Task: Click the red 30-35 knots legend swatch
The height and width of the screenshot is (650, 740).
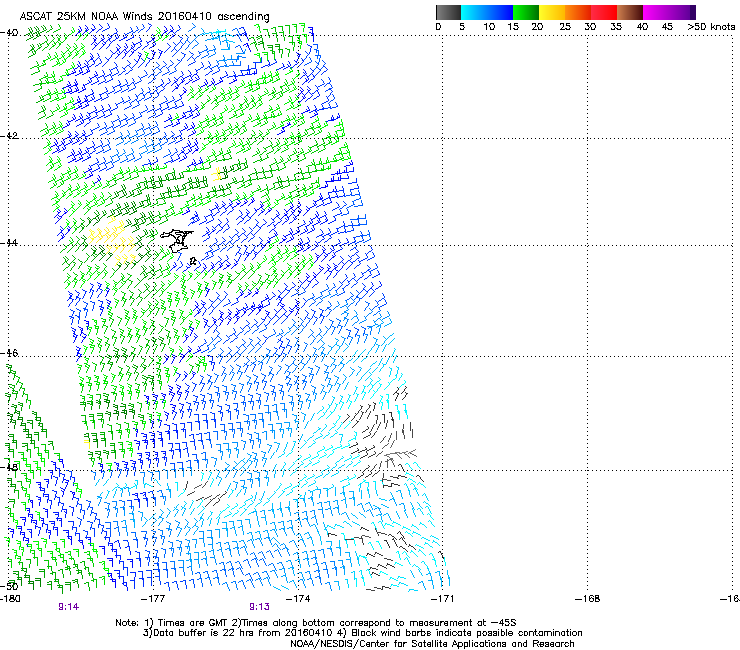Action: tap(604, 12)
